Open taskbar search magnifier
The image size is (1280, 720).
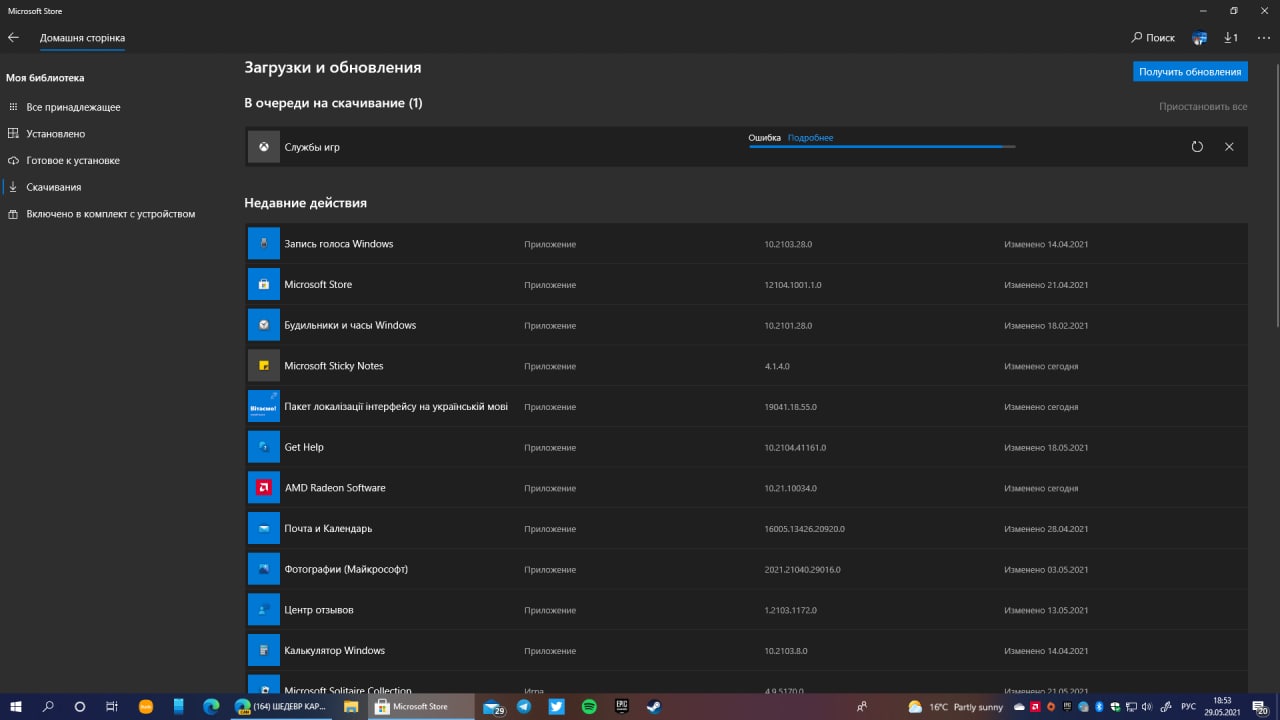[x=48, y=706]
